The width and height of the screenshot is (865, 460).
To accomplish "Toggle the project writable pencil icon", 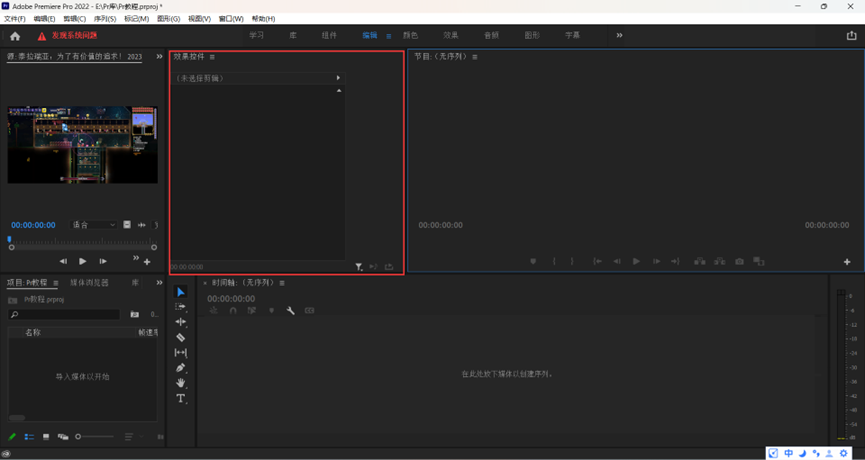I will tap(12, 437).
